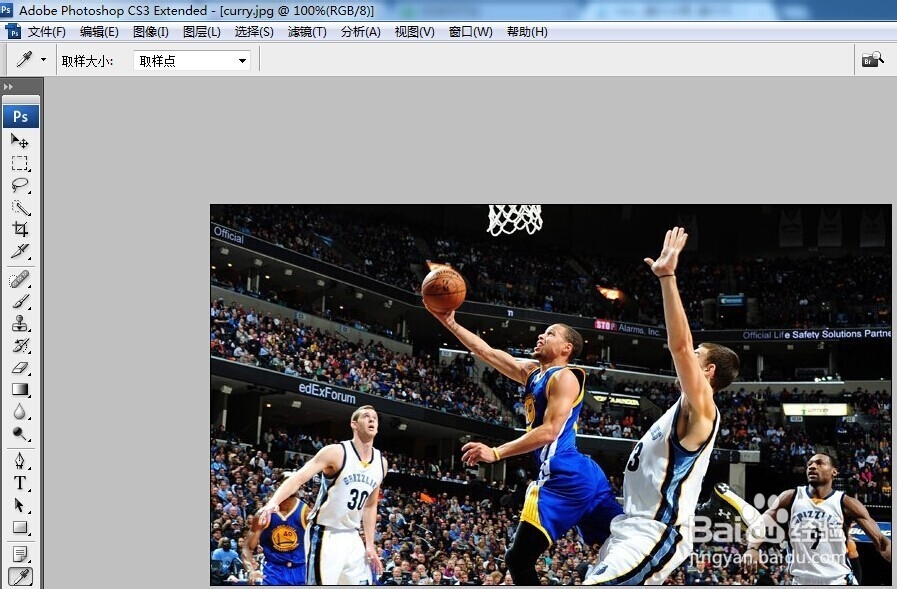The image size is (897, 589).
Task: Open the 窗口 (Window) menu
Action: pos(470,31)
